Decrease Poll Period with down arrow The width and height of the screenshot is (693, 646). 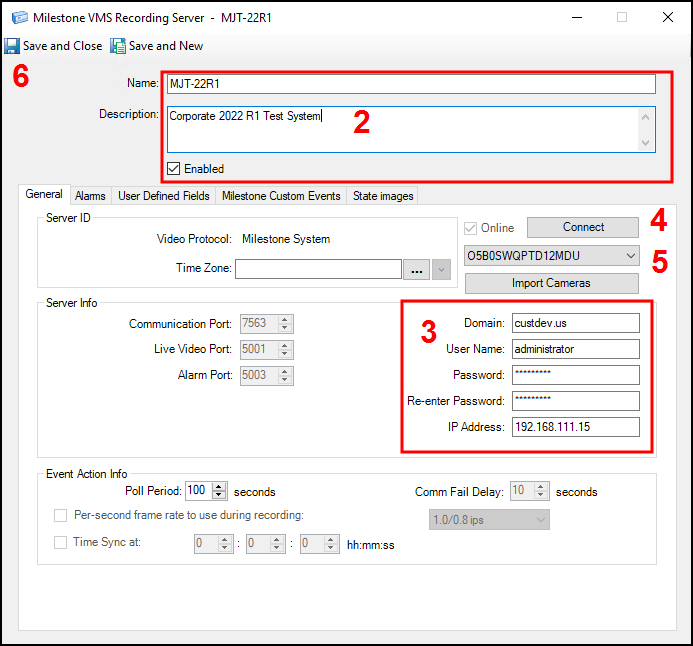coord(219,495)
